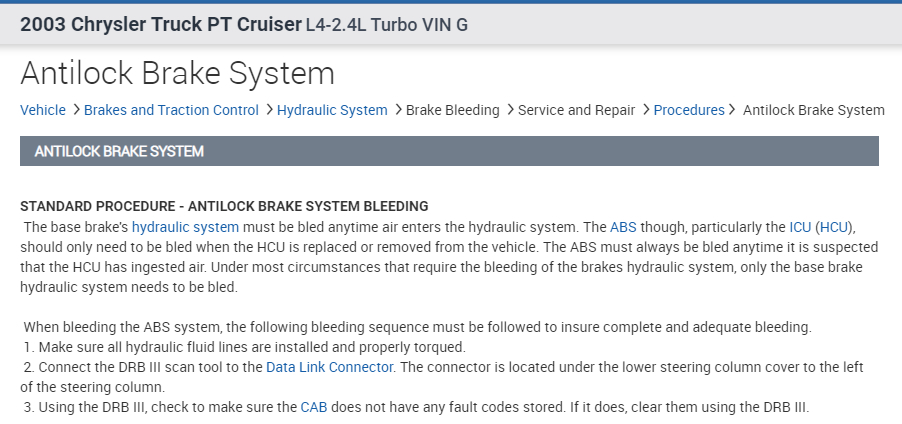Open Brakes and Traction Control breadcrumb
Screen dimensions: 902x424
[171, 110]
